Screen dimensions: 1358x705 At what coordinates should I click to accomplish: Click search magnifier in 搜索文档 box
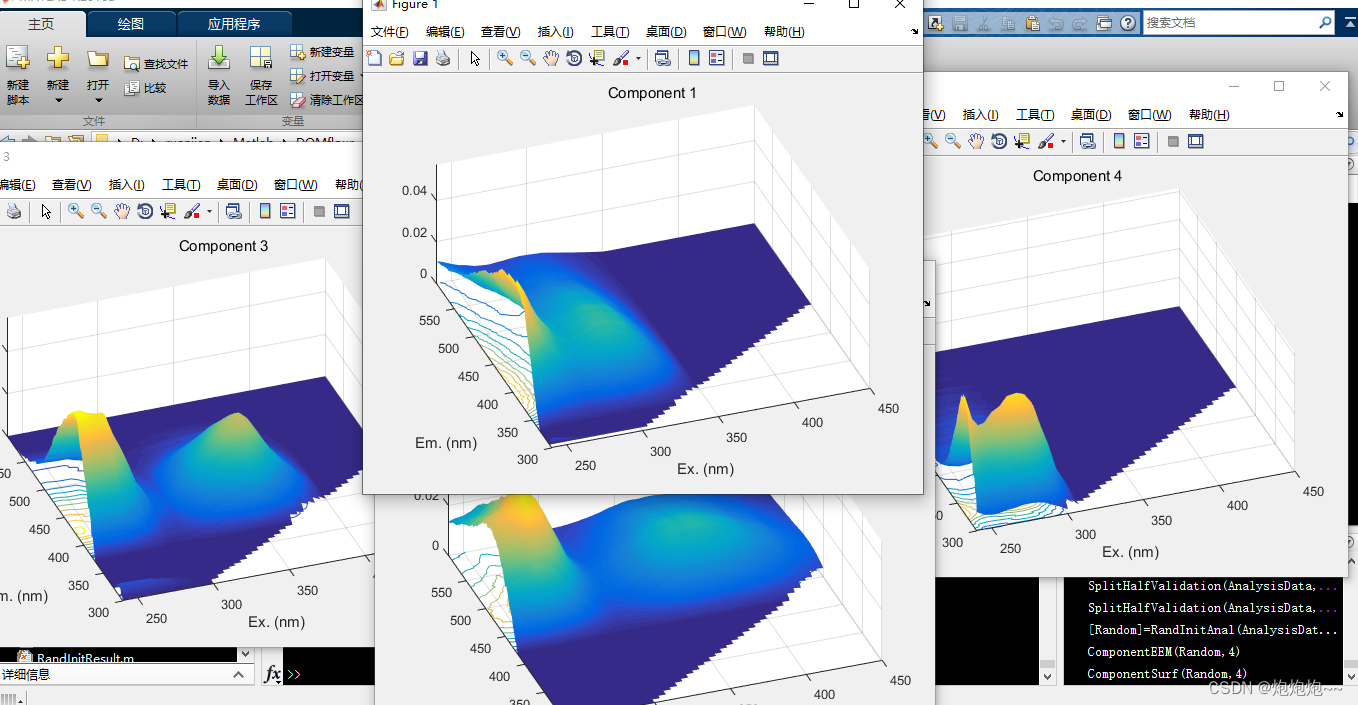click(1326, 22)
